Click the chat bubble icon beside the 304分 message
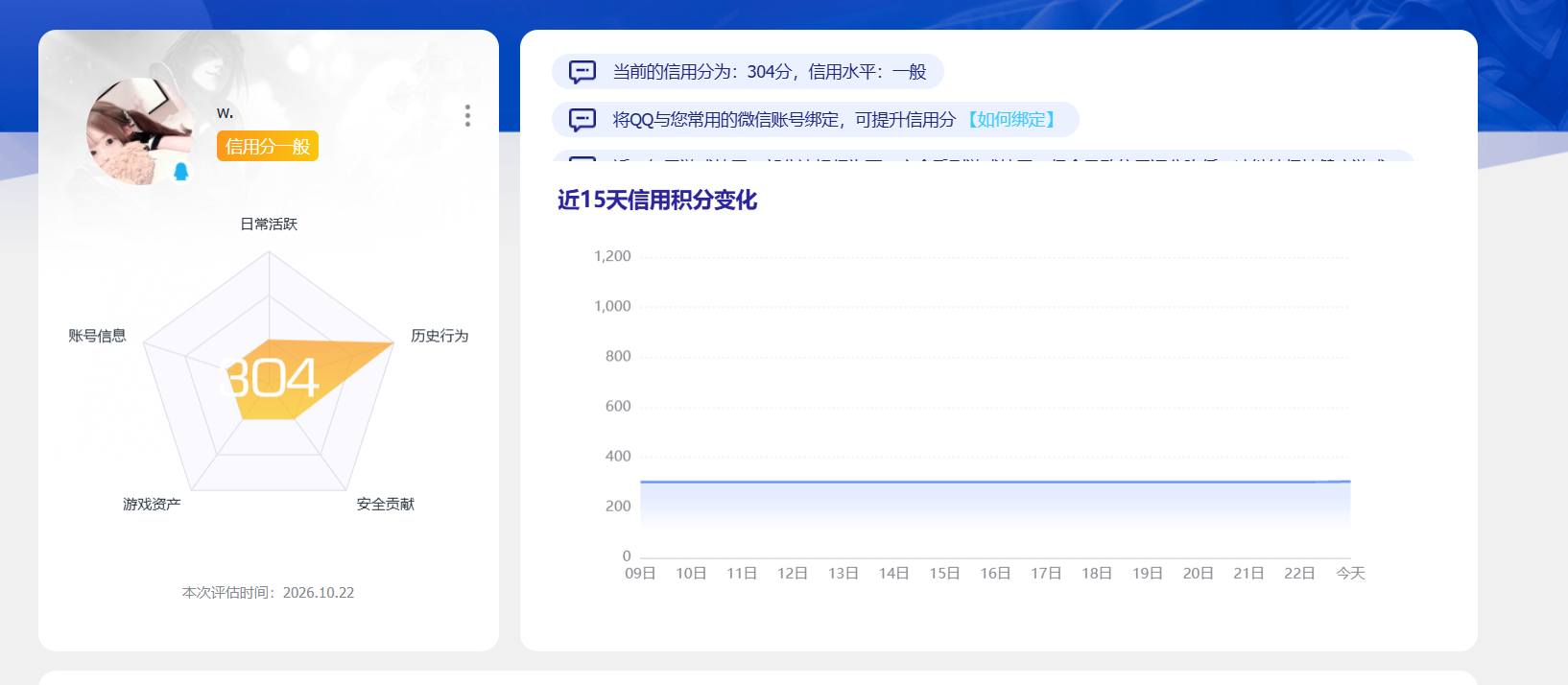The width and height of the screenshot is (1568, 685). click(582, 72)
